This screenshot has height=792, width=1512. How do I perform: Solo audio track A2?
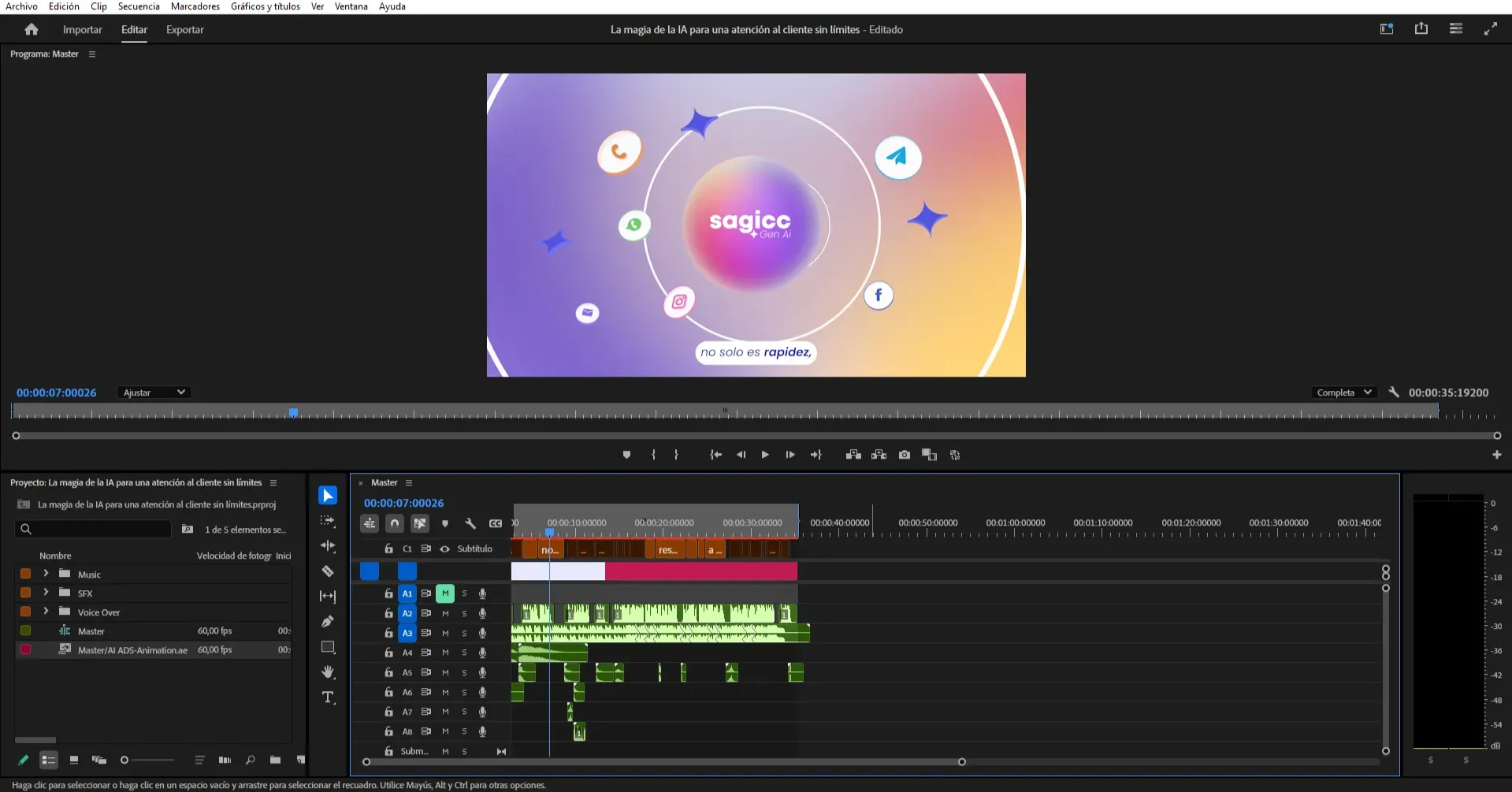click(x=464, y=613)
